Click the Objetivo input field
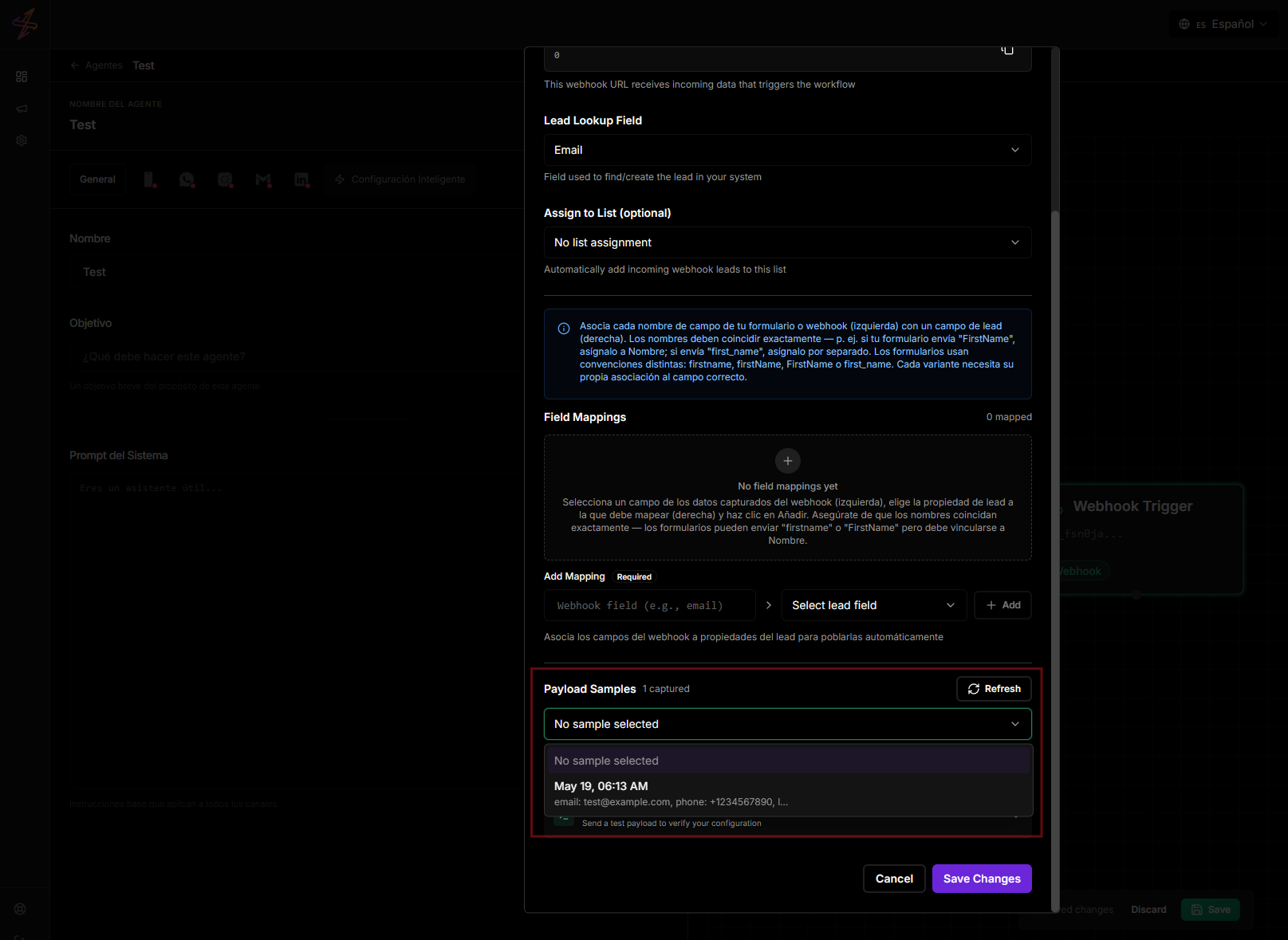The height and width of the screenshot is (940, 1288). pos(295,356)
